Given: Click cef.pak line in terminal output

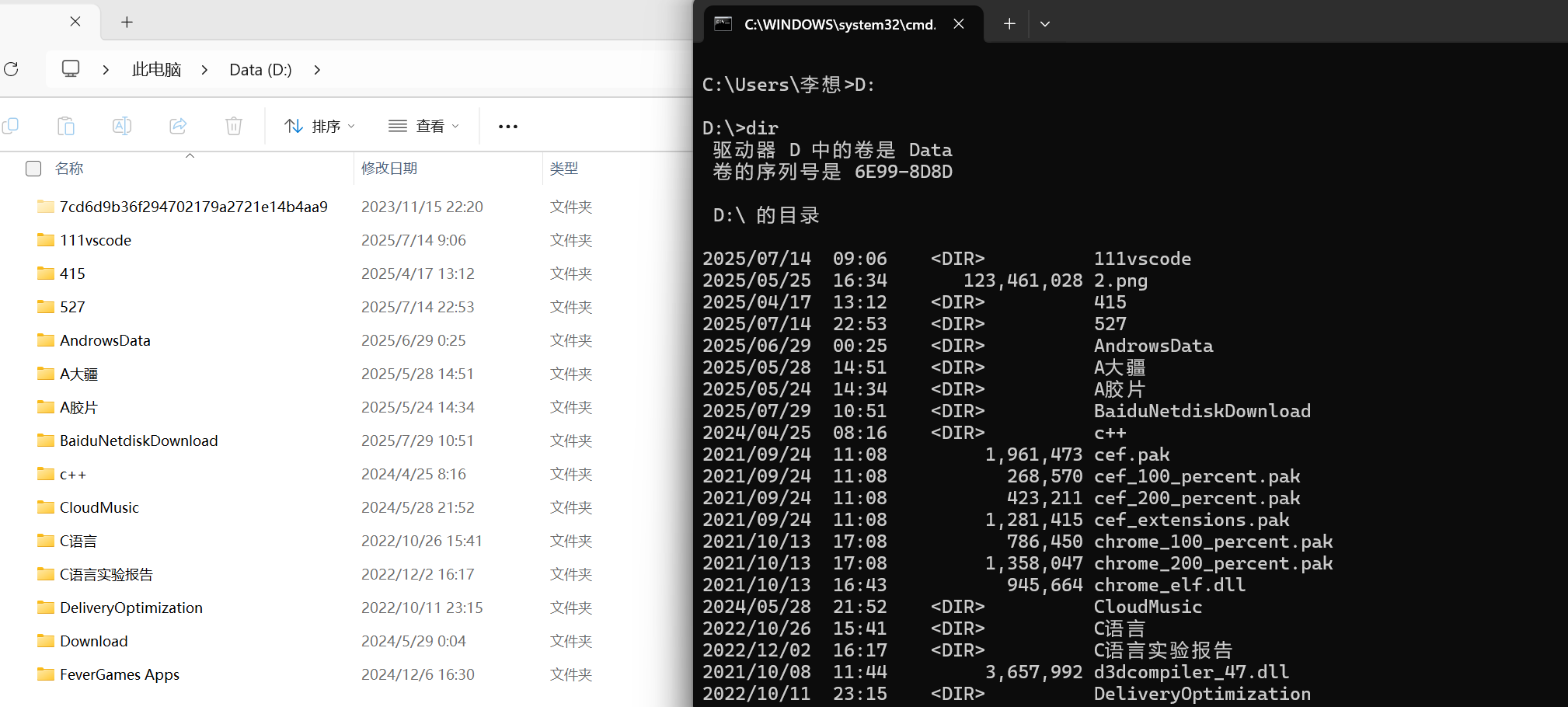Looking at the screenshot, I should pyautogui.click(x=936, y=454).
